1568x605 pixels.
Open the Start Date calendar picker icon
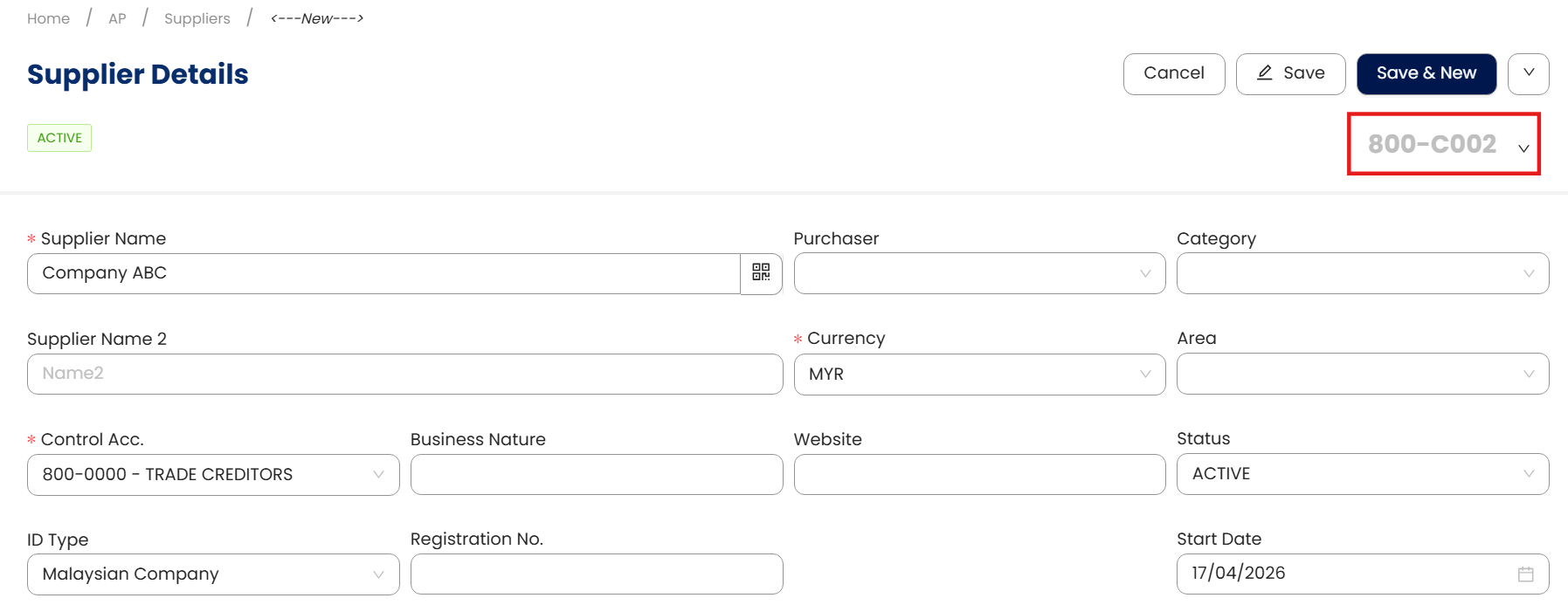click(x=1525, y=574)
